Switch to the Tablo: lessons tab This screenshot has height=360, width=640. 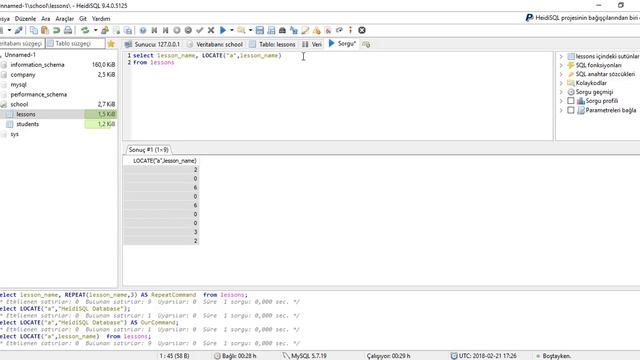tap(272, 44)
